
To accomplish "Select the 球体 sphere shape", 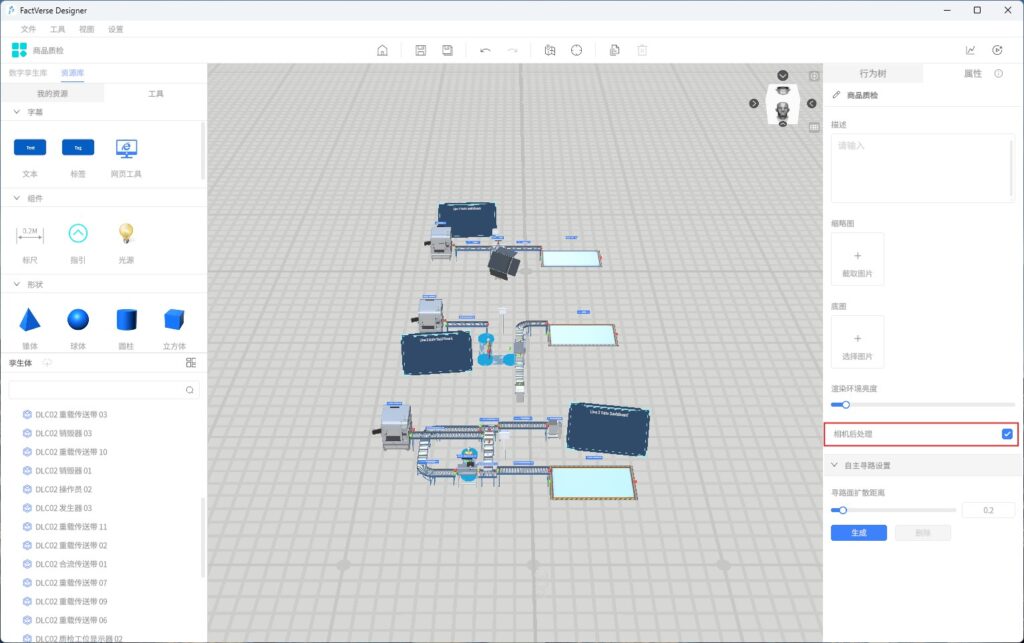I will 78,320.
